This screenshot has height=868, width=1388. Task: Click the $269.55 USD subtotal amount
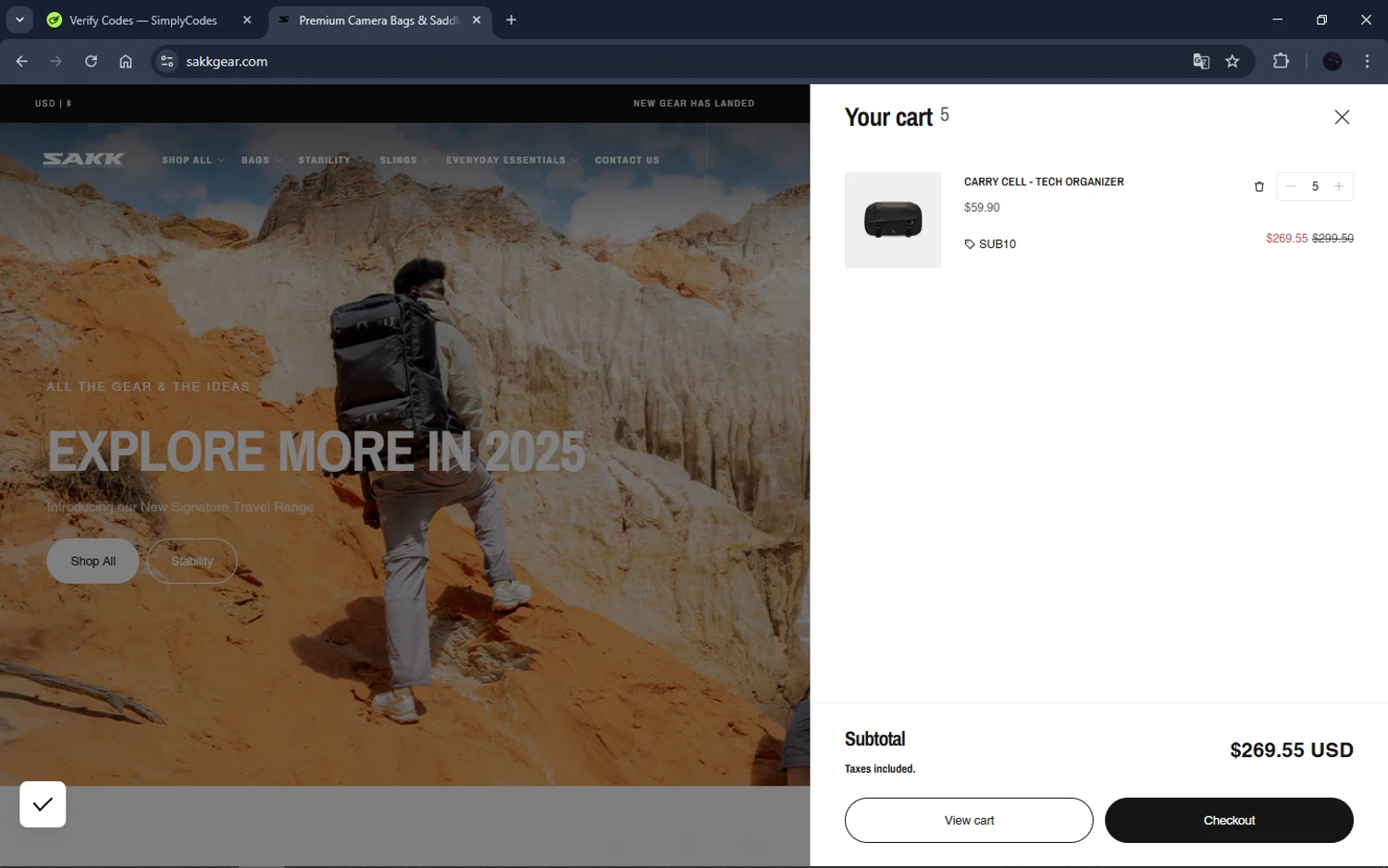click(1292, 750)
